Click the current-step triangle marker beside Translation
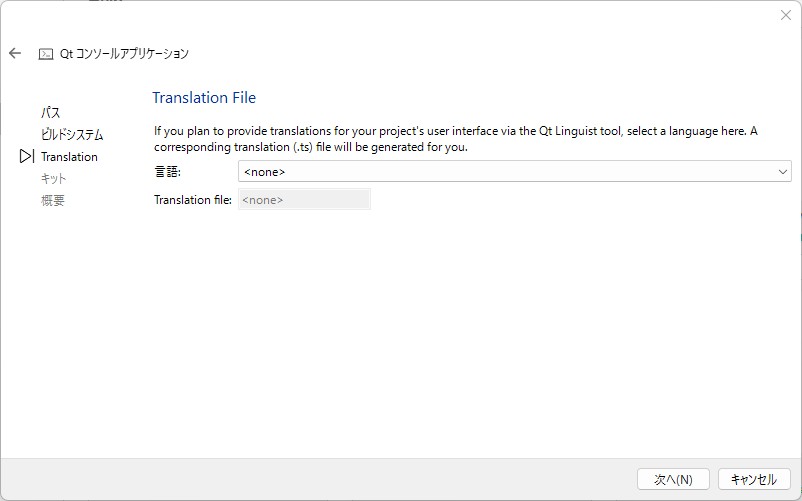Screen dimensions: 802x501 [x=27, y=156]
